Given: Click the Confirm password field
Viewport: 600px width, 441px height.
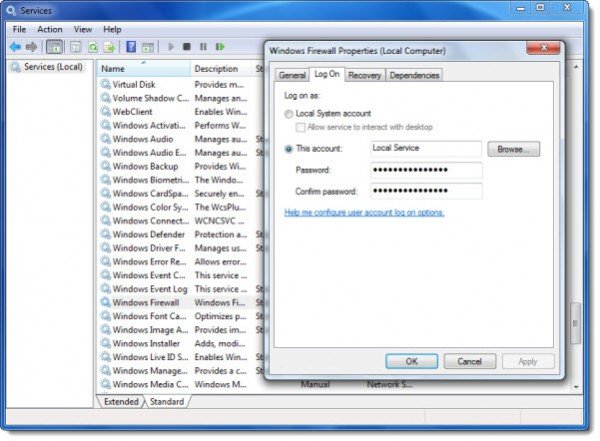Looking at the screenshot, I should 426,191.
